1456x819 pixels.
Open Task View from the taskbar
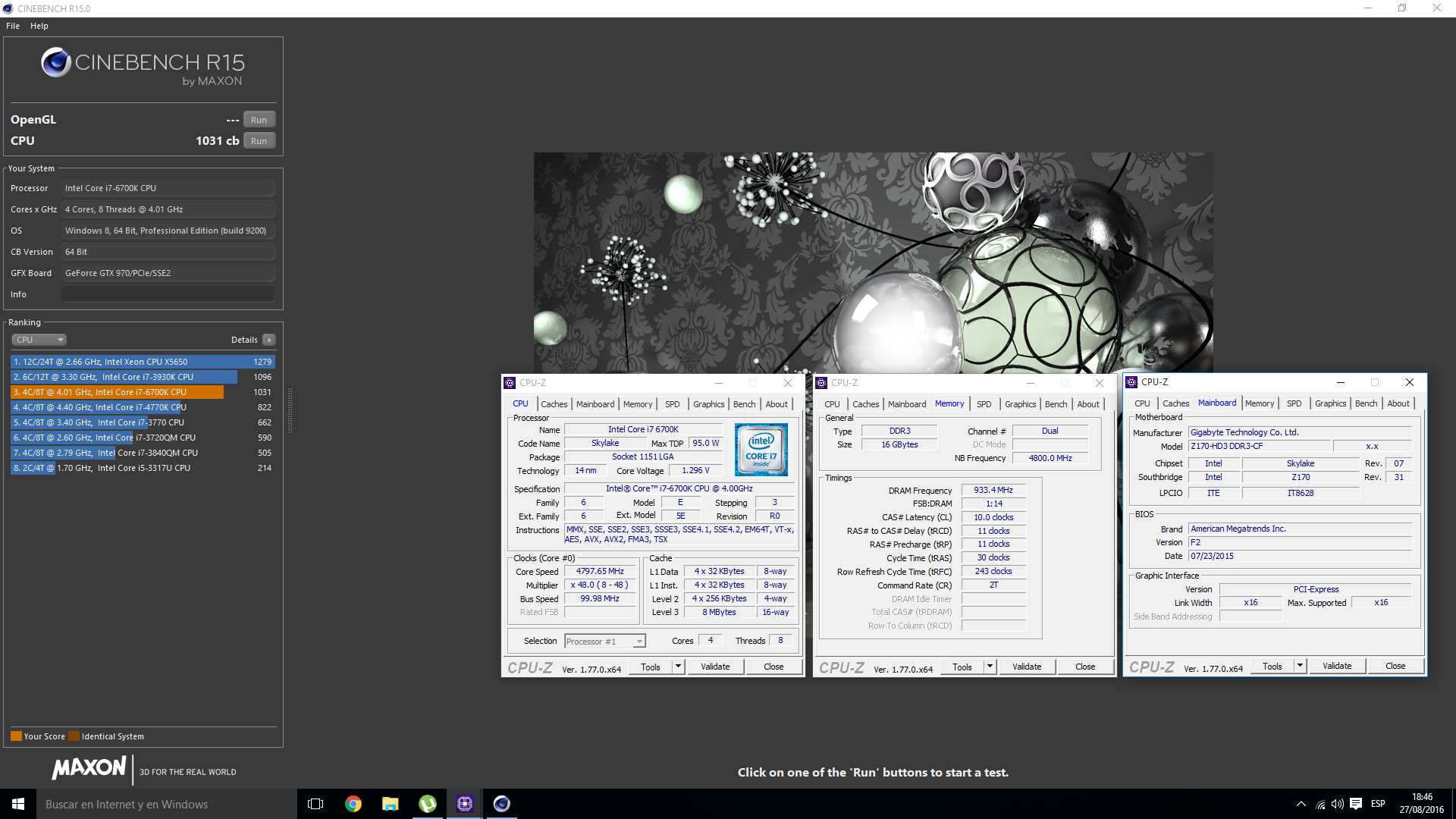click(x=315, y=804)
